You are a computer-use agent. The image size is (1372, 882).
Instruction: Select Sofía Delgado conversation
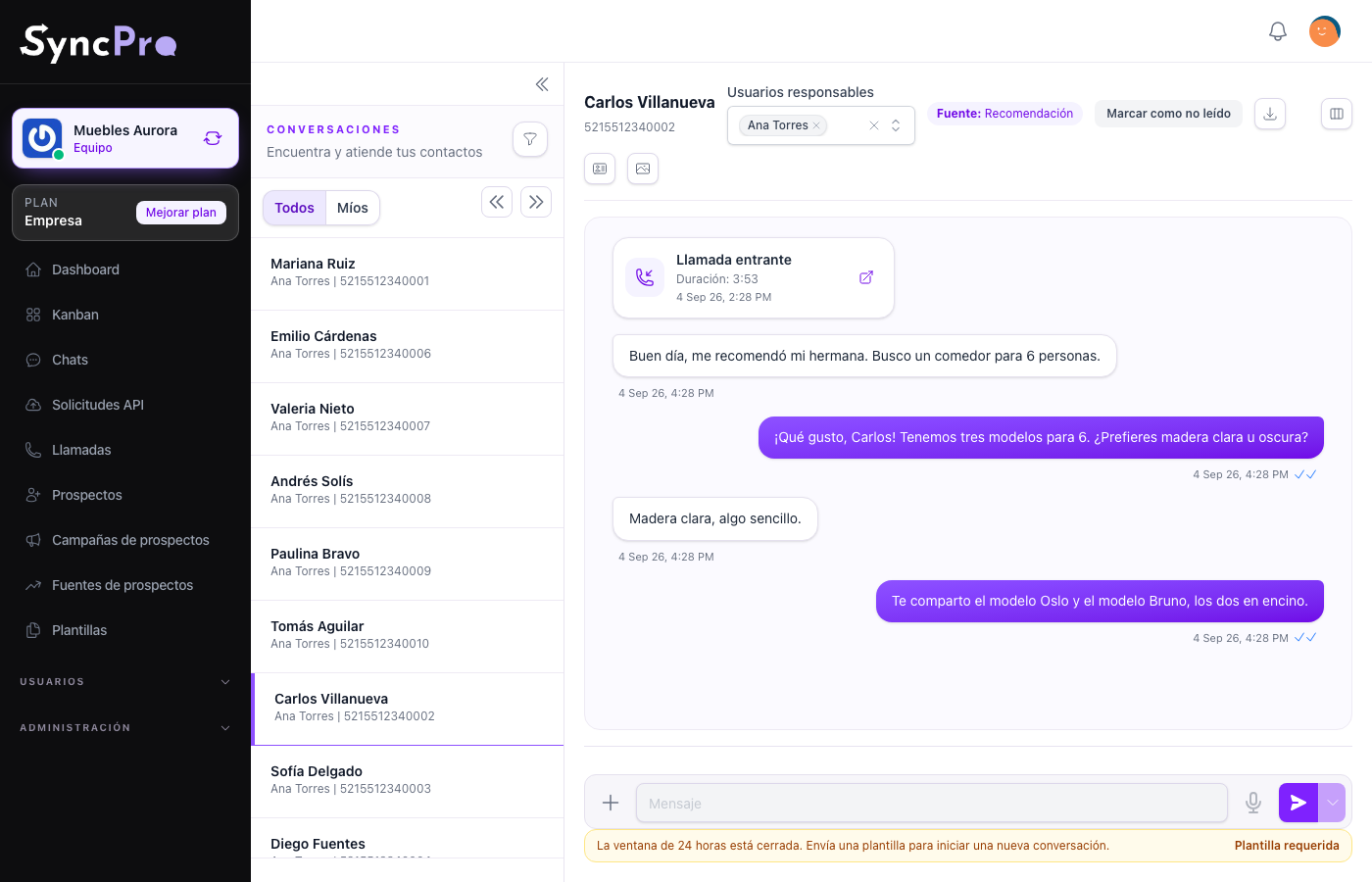[408, 782]
